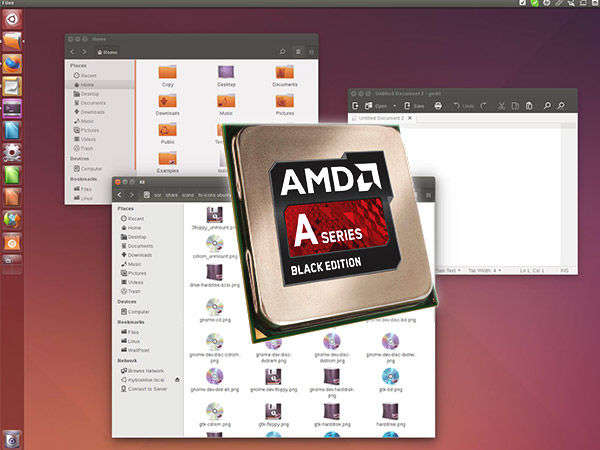The width and height of the screenshot is (600, 450).
Task: Click the Firefox icon in the launcher
Action: pyautogui.click(x=12, y=62)
